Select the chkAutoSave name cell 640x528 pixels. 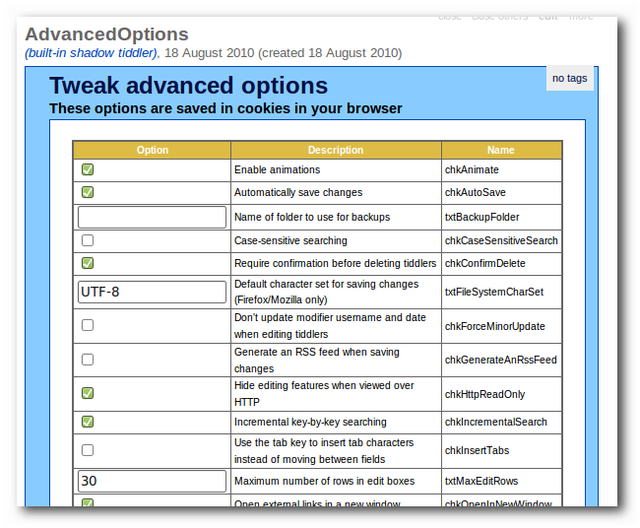(502, 193)
